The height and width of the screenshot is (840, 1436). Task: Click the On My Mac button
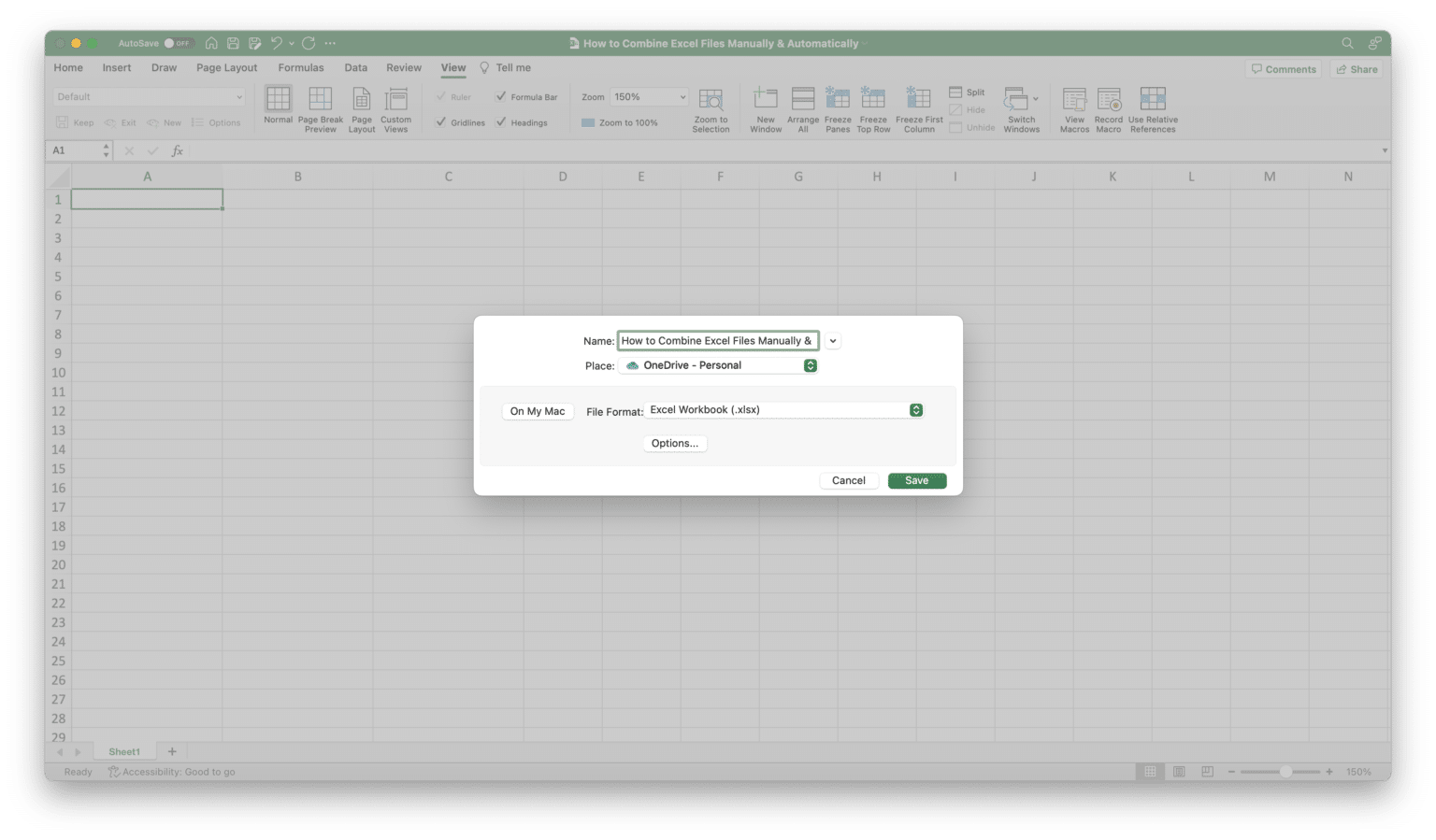(x=537, y=411)
